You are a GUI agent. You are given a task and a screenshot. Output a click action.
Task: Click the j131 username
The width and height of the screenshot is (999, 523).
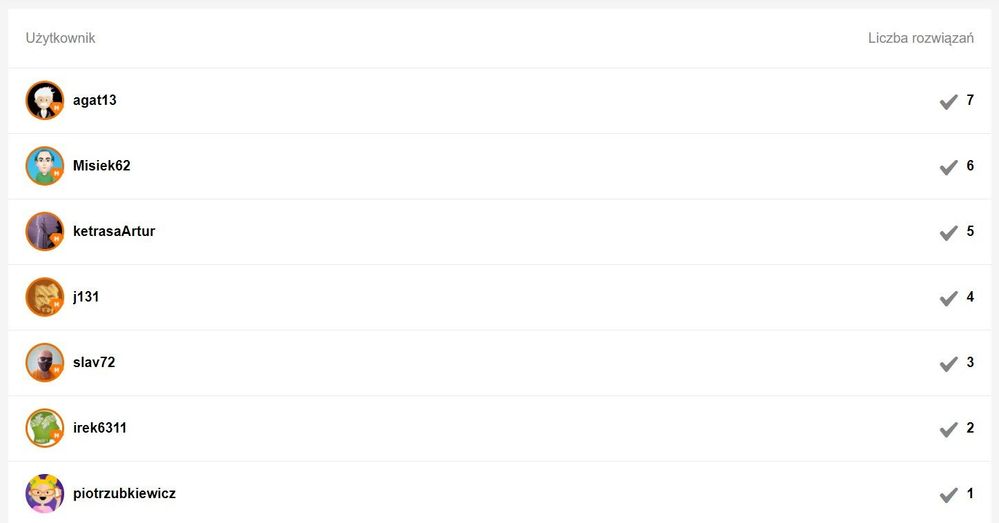tap(86, 297)
